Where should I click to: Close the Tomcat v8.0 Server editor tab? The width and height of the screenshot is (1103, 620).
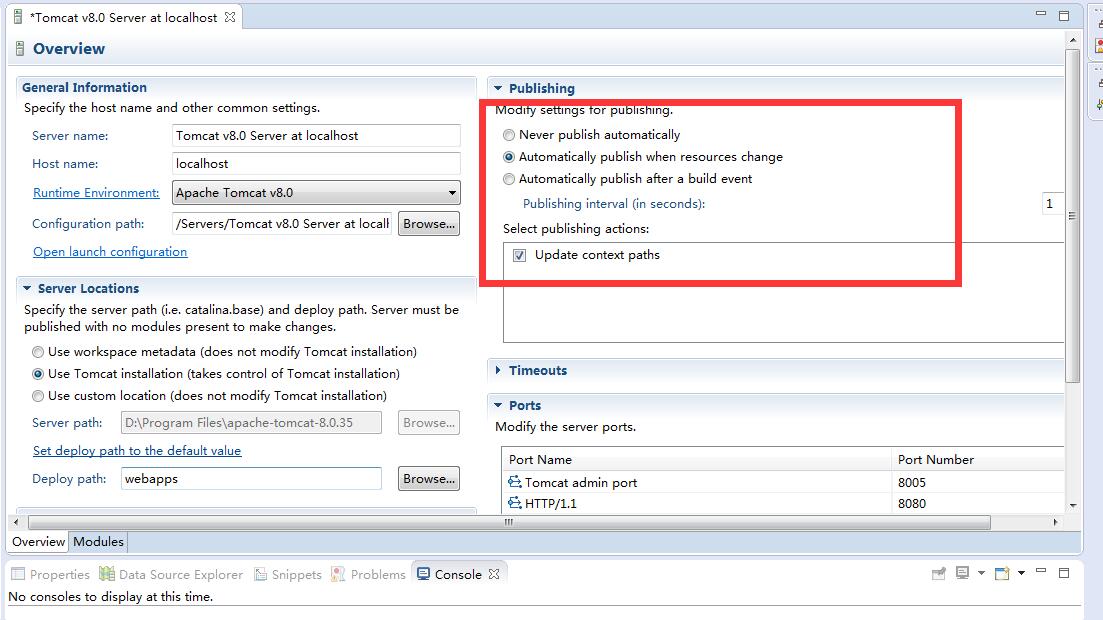pyautogui.click(x=230, y=17)
